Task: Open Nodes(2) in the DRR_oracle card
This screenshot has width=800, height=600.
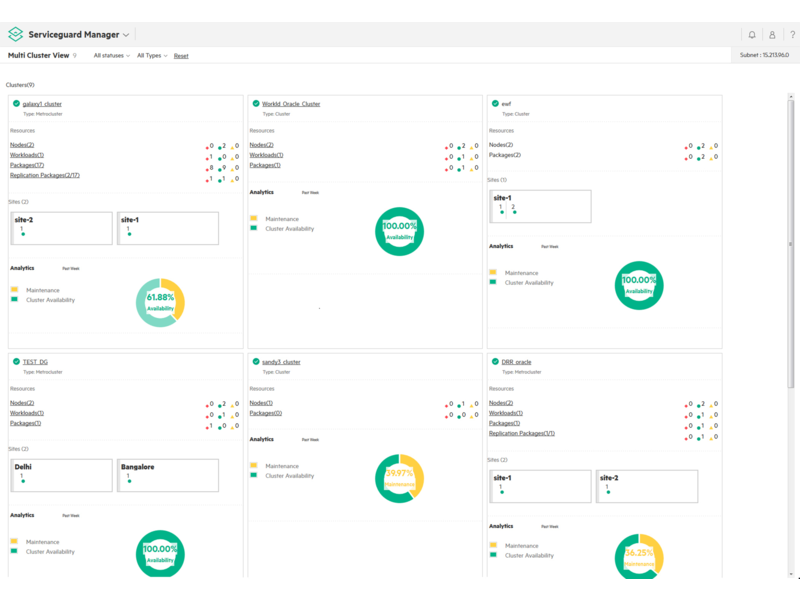Action: pos(501,403)
